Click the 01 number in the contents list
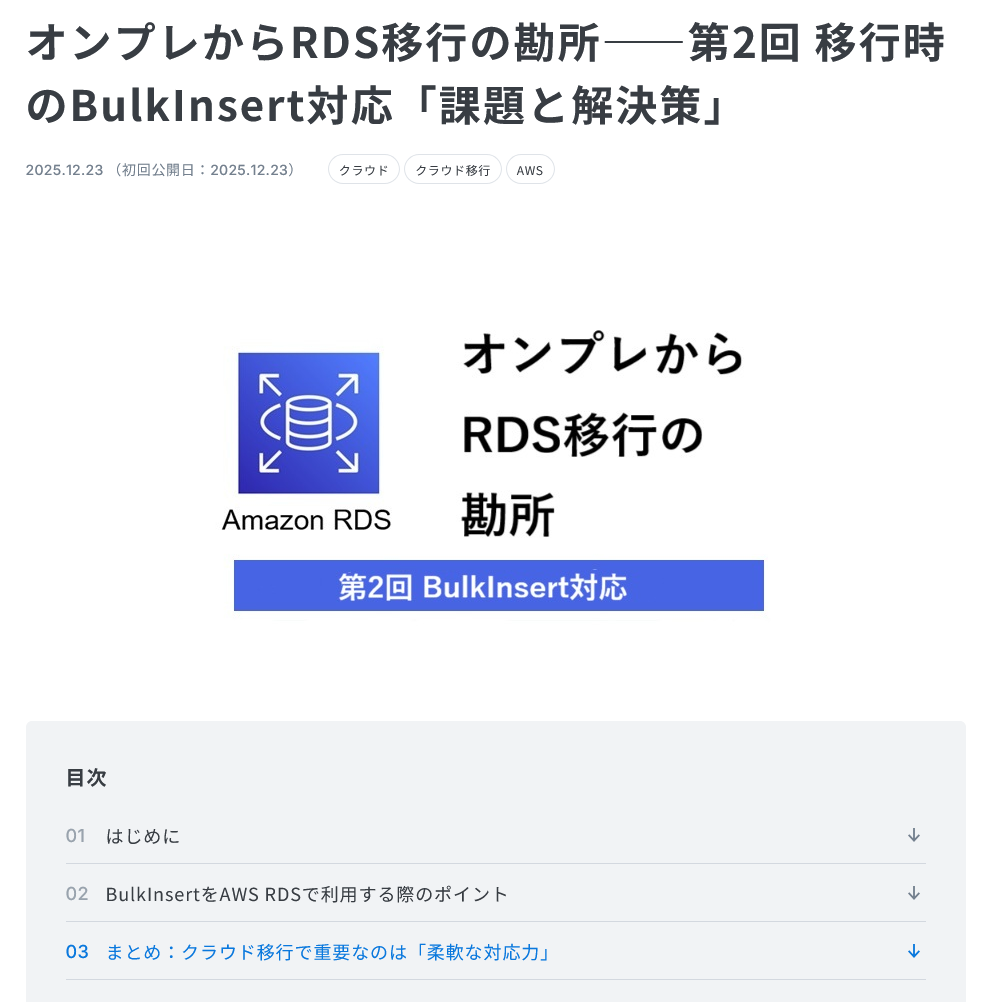 pos(75,836)
